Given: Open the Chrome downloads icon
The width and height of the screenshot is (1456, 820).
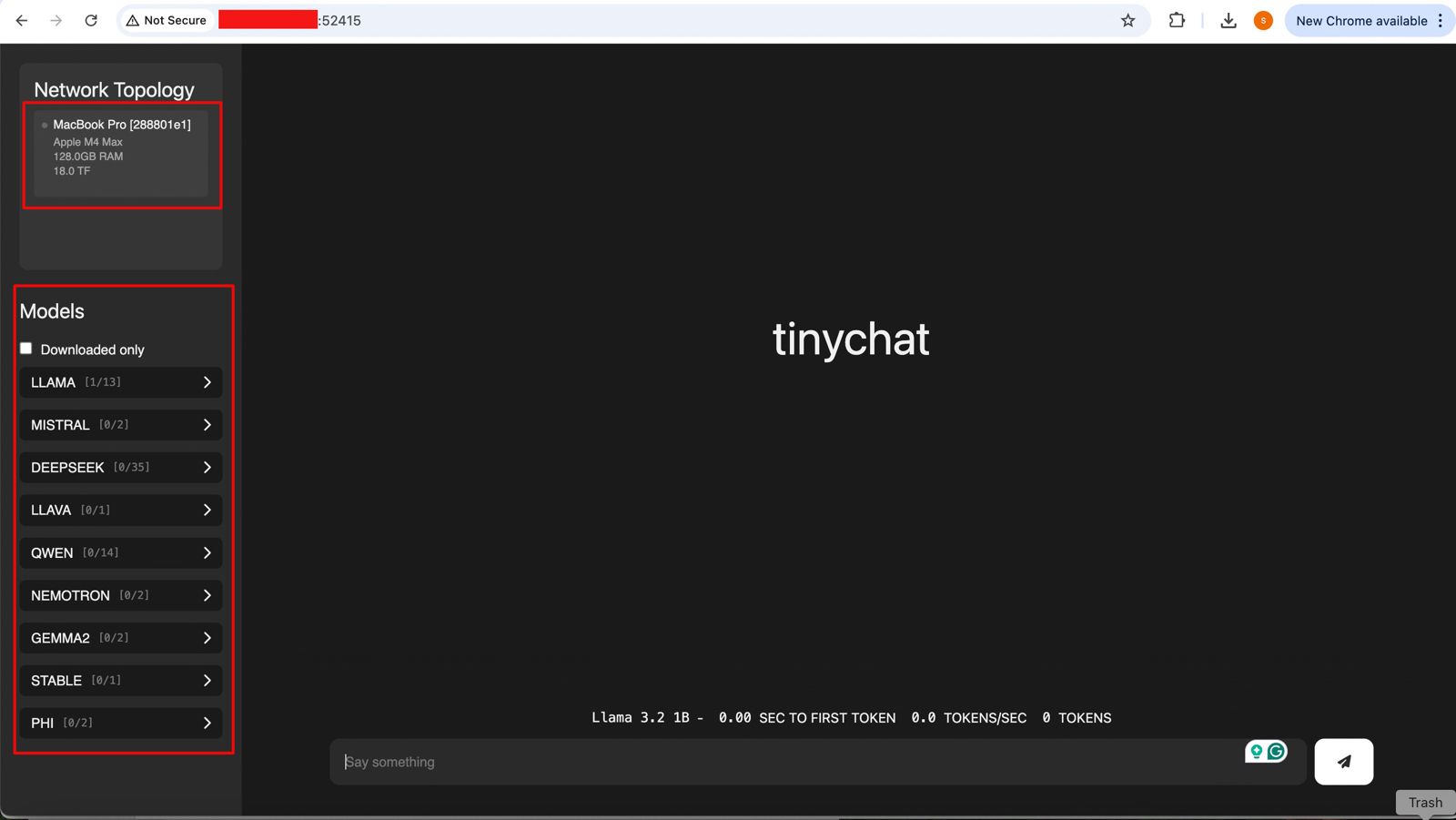Looking at the screenshot, I should (1228, 20).
